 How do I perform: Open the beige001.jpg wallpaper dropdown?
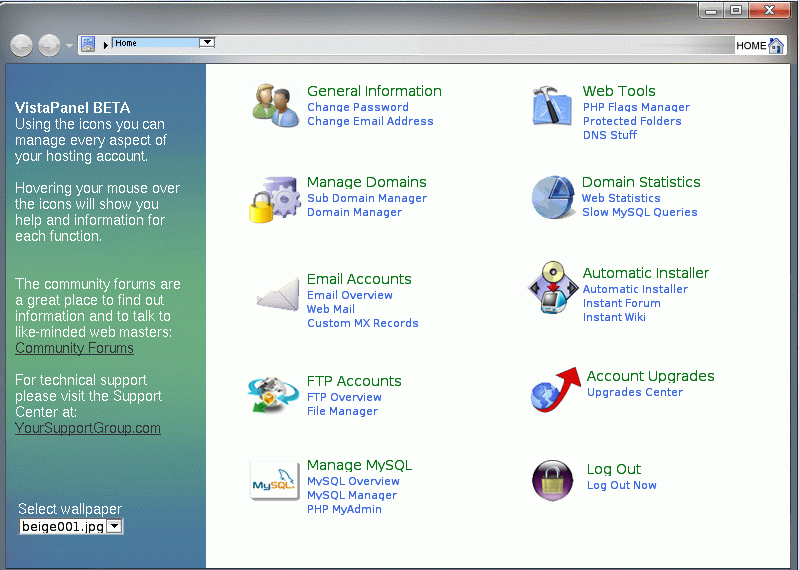point(115,526)
